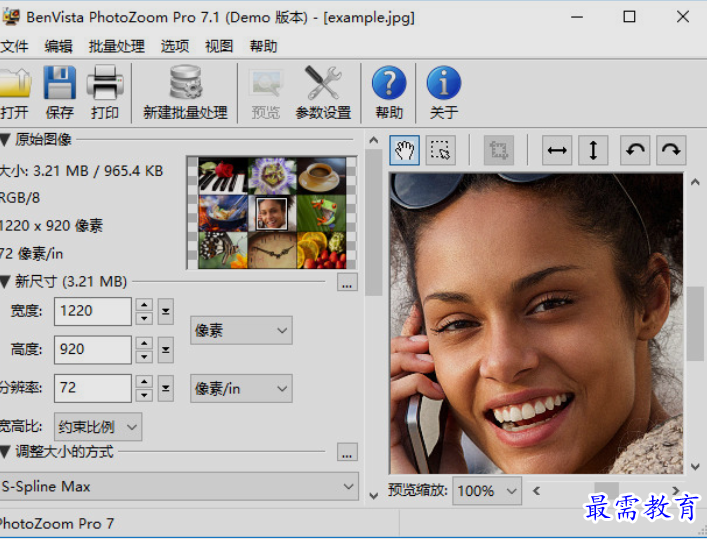
Task: Decrease height with down stepper
Action: tap(144, 356)
